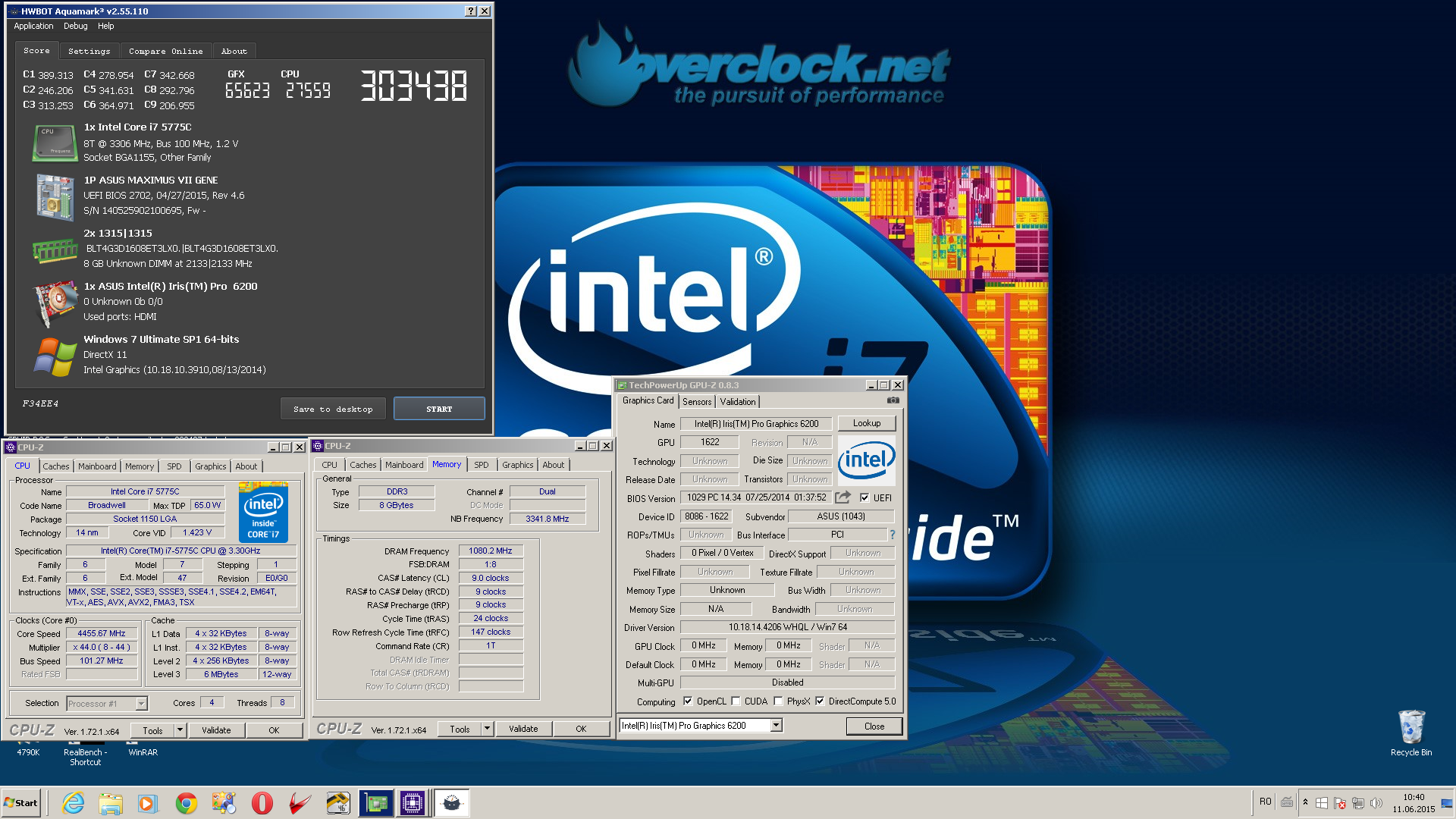Open Google Chrome from the taskbar

186,803
